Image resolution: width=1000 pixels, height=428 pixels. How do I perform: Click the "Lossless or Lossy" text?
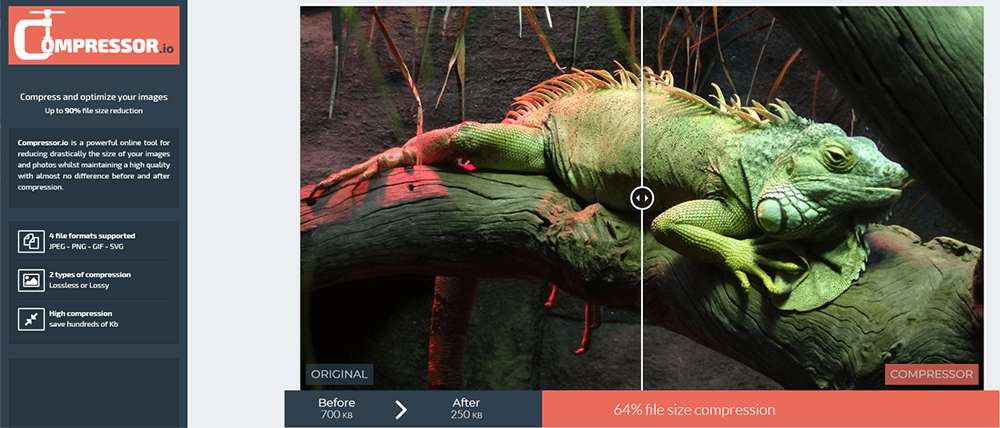click(79, 285)
